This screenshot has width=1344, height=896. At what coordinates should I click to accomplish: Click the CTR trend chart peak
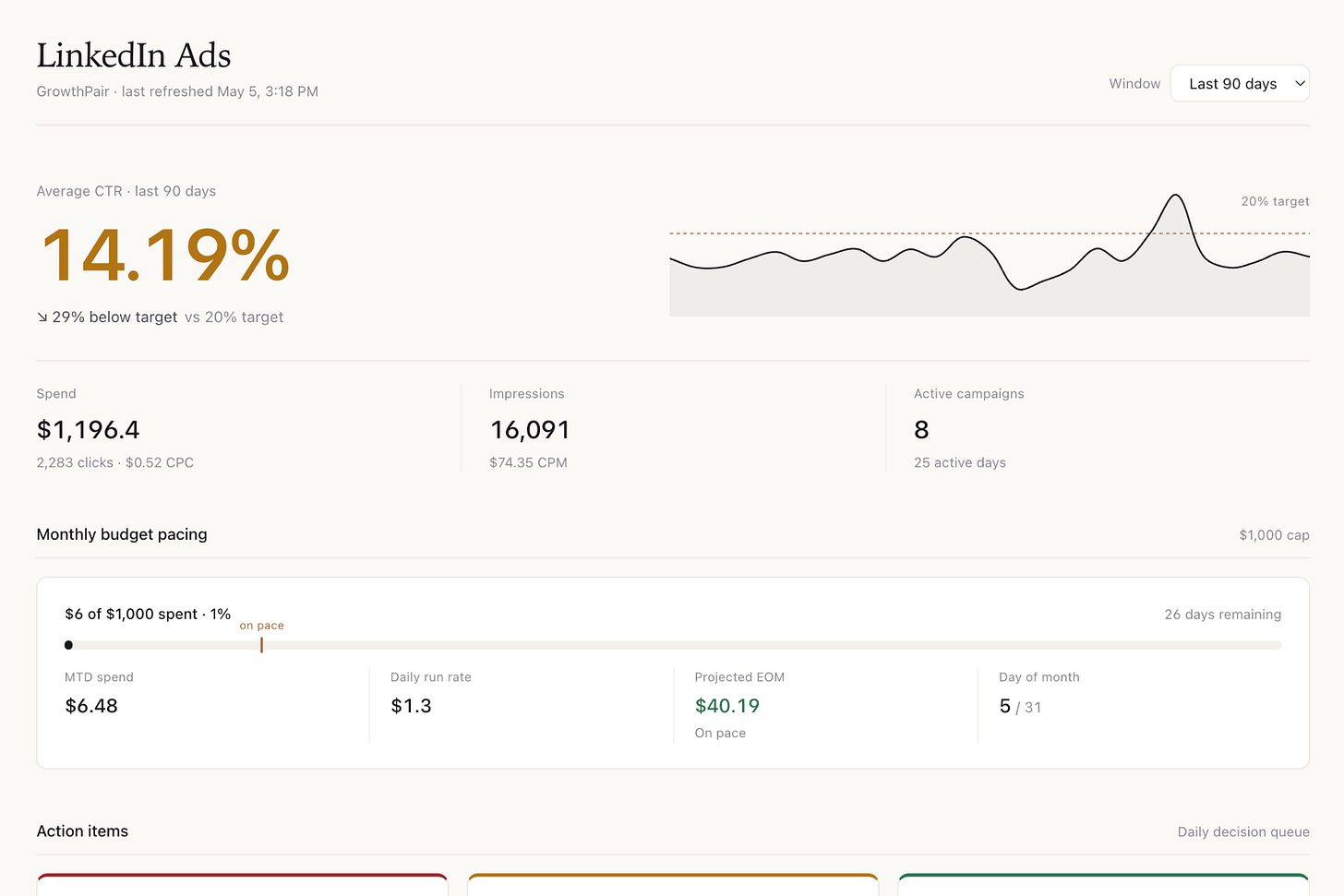tap(1174, 196)
